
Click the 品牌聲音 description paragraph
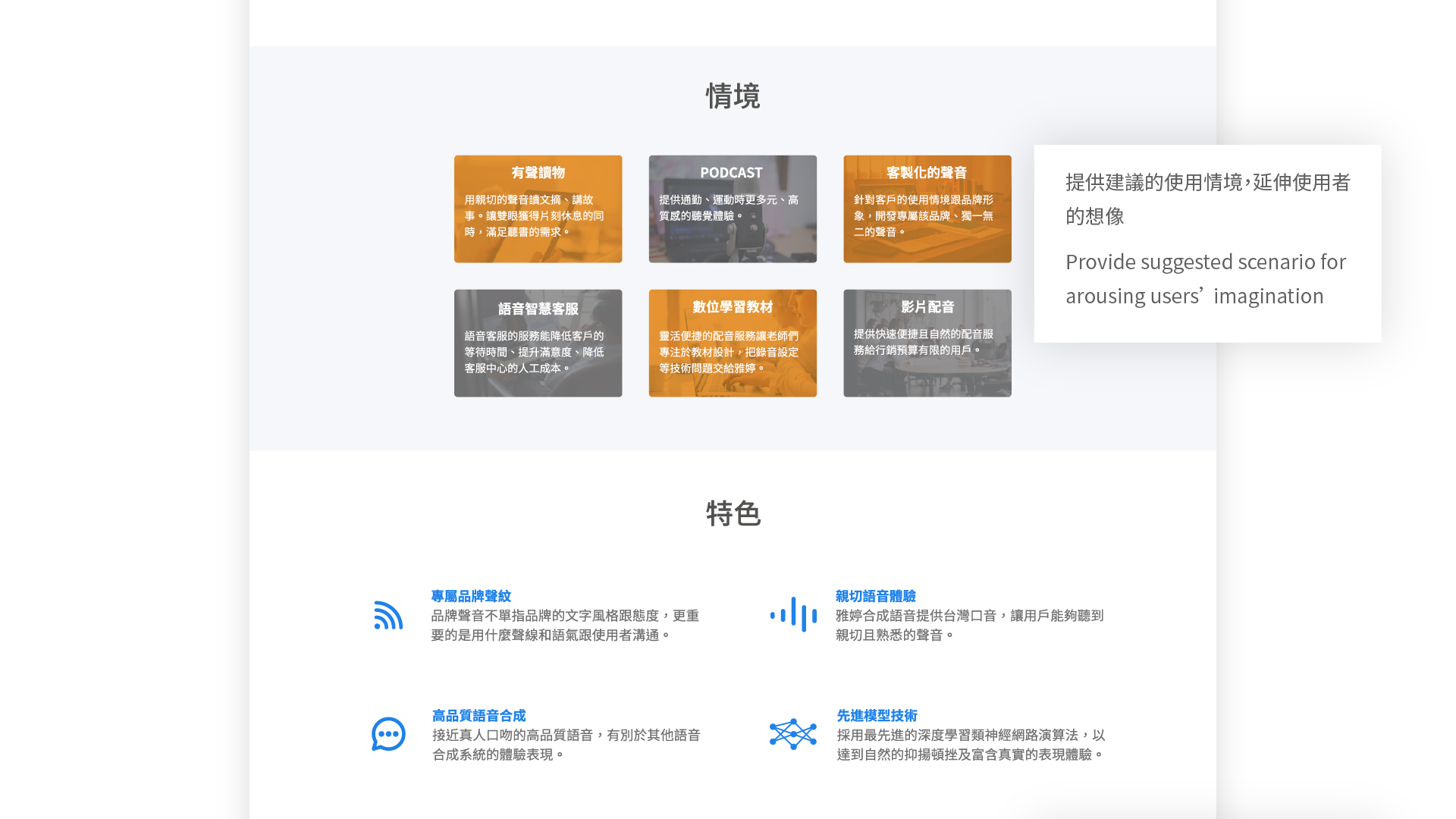[x=565, y=626]
